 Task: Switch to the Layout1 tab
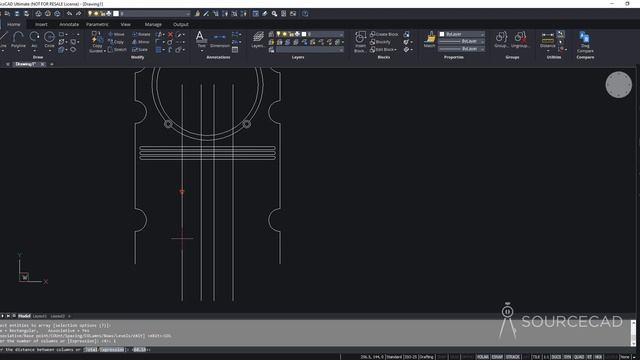click(40, 316)
